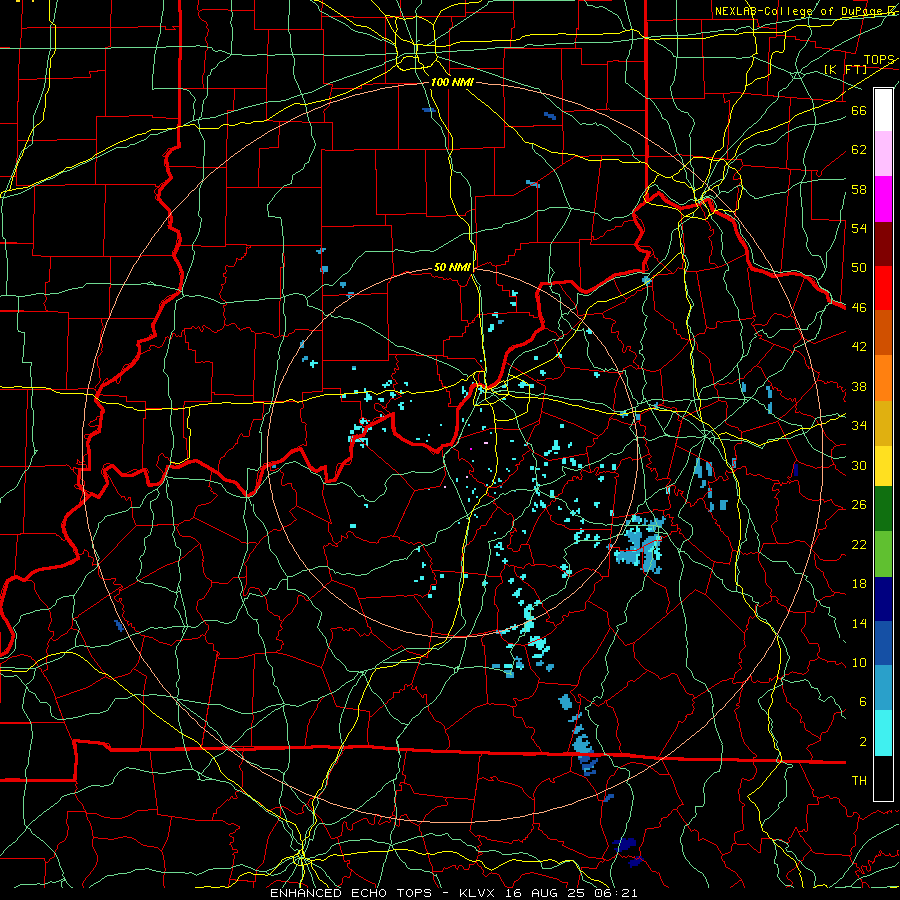The height and width of the screenshot is (900, 900).
Task: Click the bright orange legend swatch
Action: click(883, 378)
